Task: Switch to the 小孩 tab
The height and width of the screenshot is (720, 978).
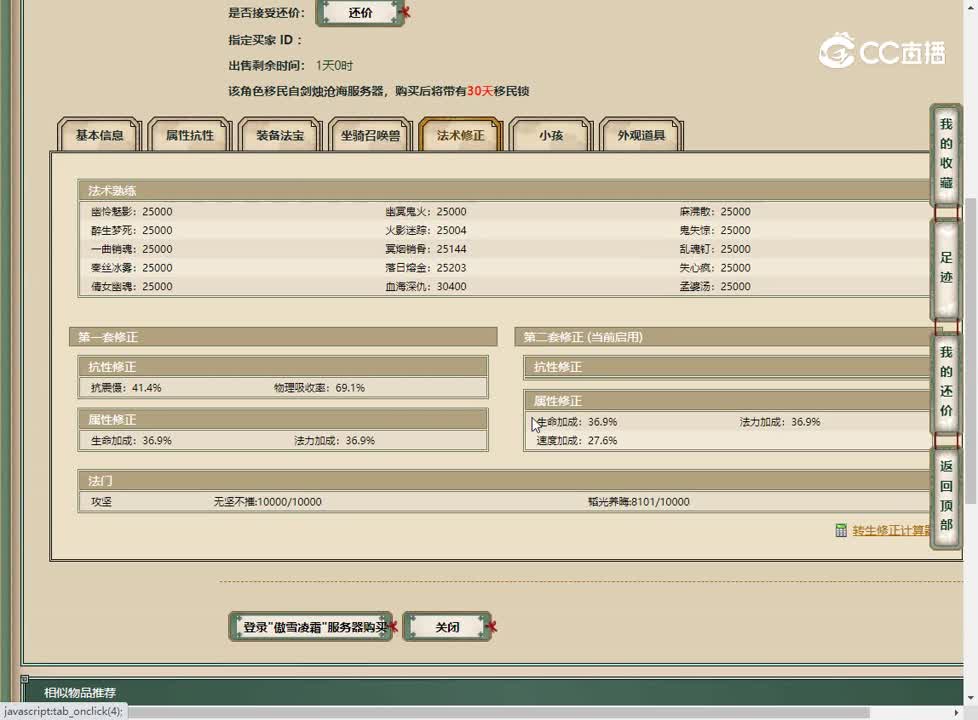Action: point(551,135)
